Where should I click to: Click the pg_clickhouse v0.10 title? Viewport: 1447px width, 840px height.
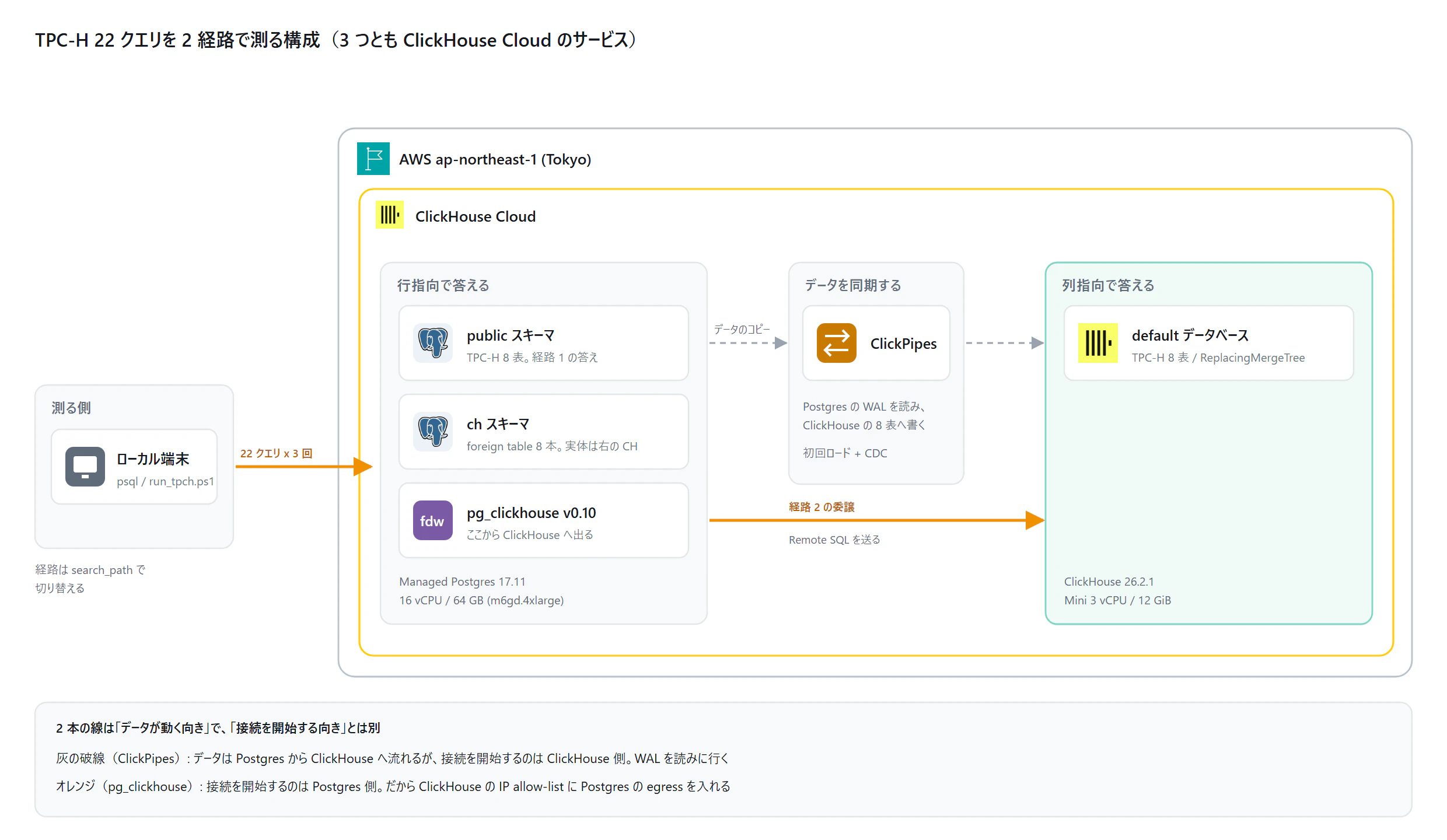[532, 513]
